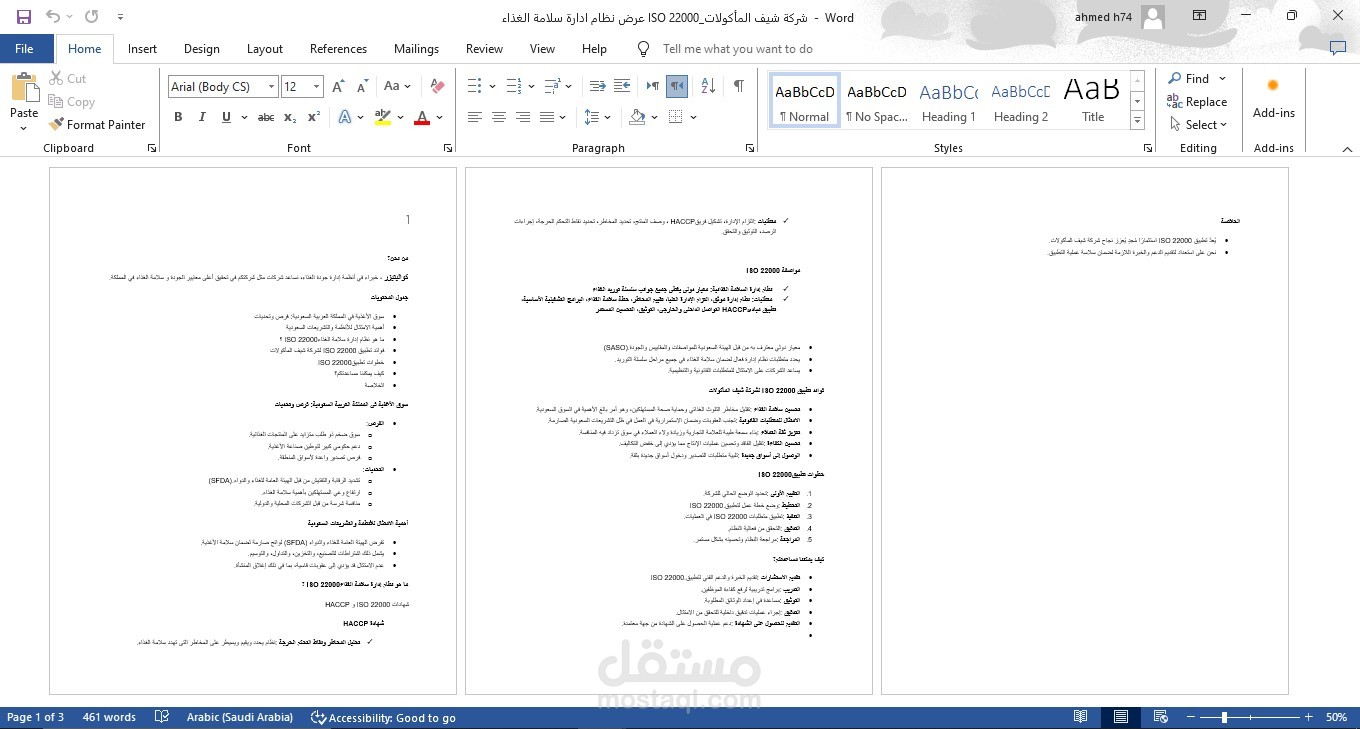Click the Undo arrow icon
Screen dimensions: 1360x729
pos(53,17)
